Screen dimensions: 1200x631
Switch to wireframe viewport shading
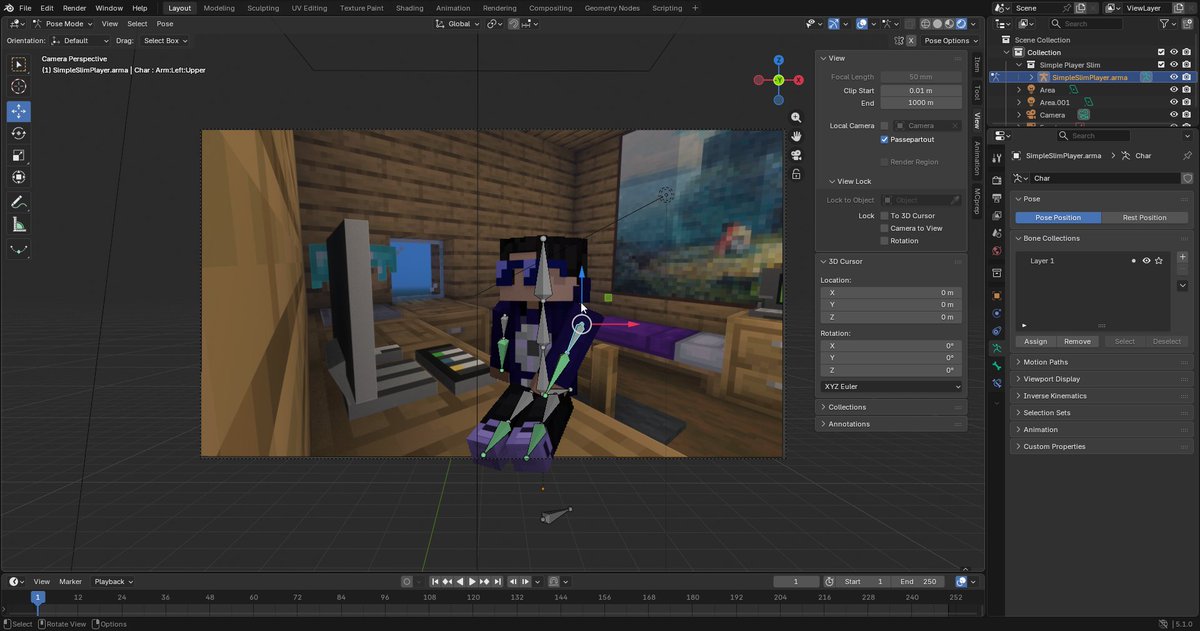tap(924, 23)
